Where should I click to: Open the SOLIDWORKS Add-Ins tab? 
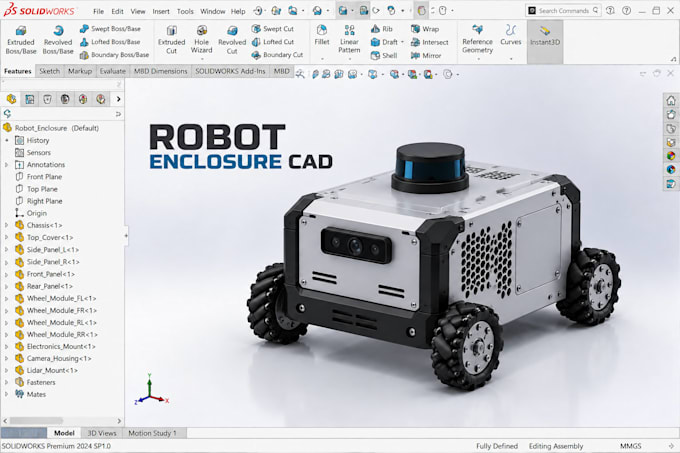pyautogui.click(x=230, y=71)
